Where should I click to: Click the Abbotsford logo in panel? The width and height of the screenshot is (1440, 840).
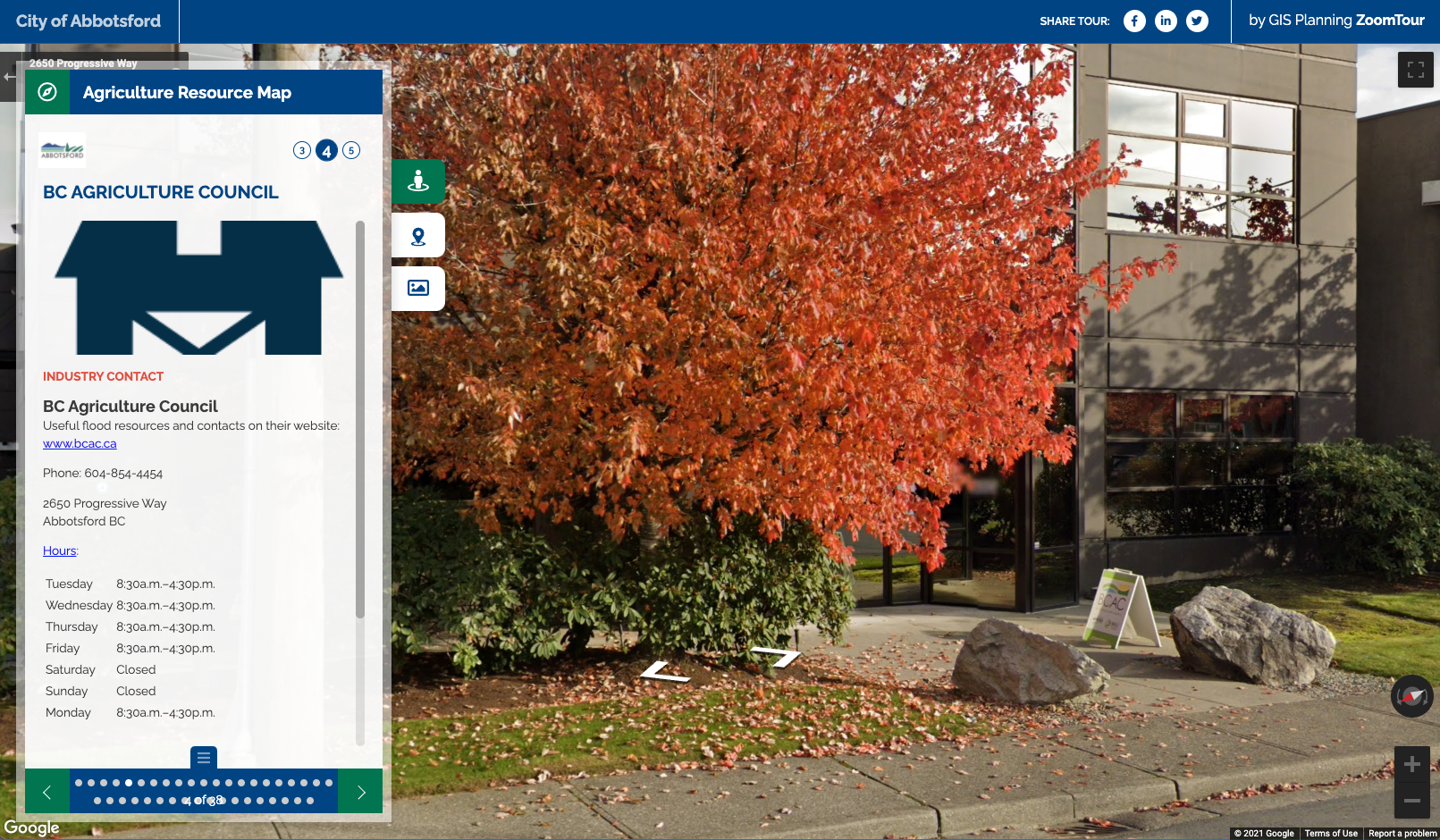[63, 150]
